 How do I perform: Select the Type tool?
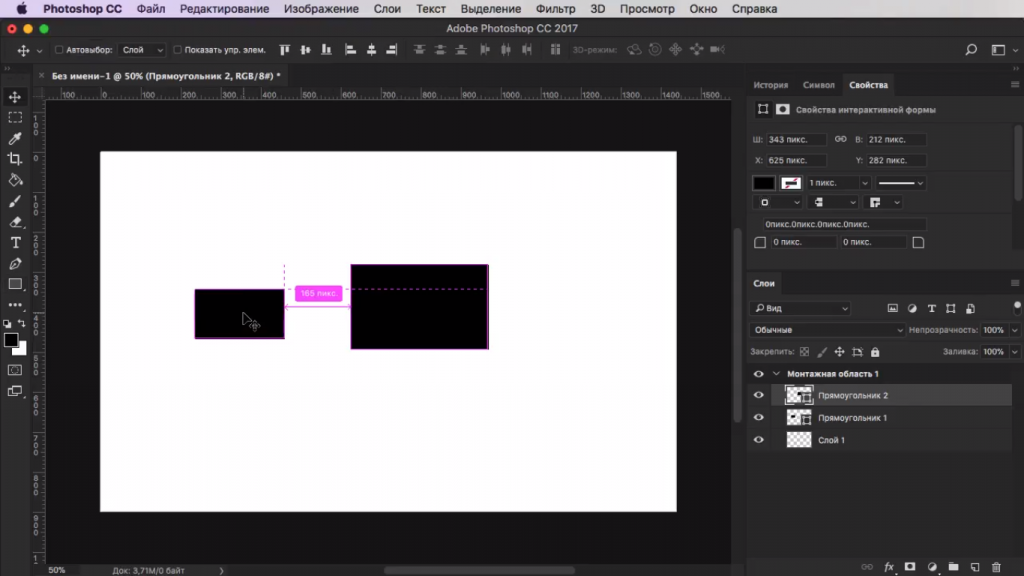[x=15, y=243]
